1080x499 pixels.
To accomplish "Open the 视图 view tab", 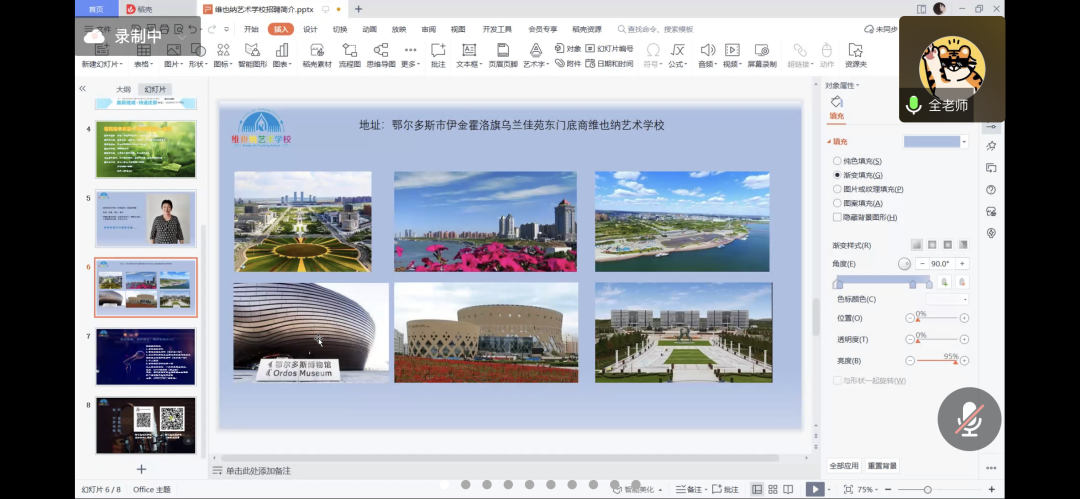I will [458, 30].
